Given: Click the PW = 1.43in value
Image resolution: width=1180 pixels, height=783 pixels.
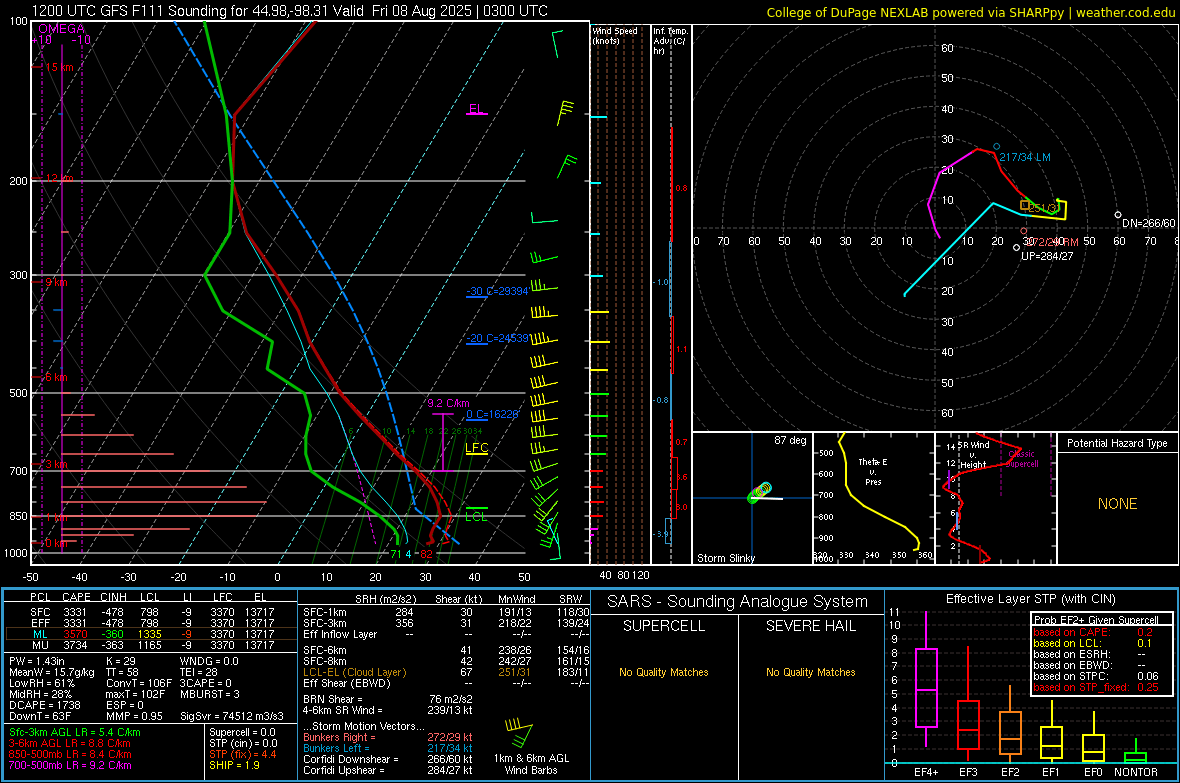Looking at the screenshot, I should click(x=37, y=661).
